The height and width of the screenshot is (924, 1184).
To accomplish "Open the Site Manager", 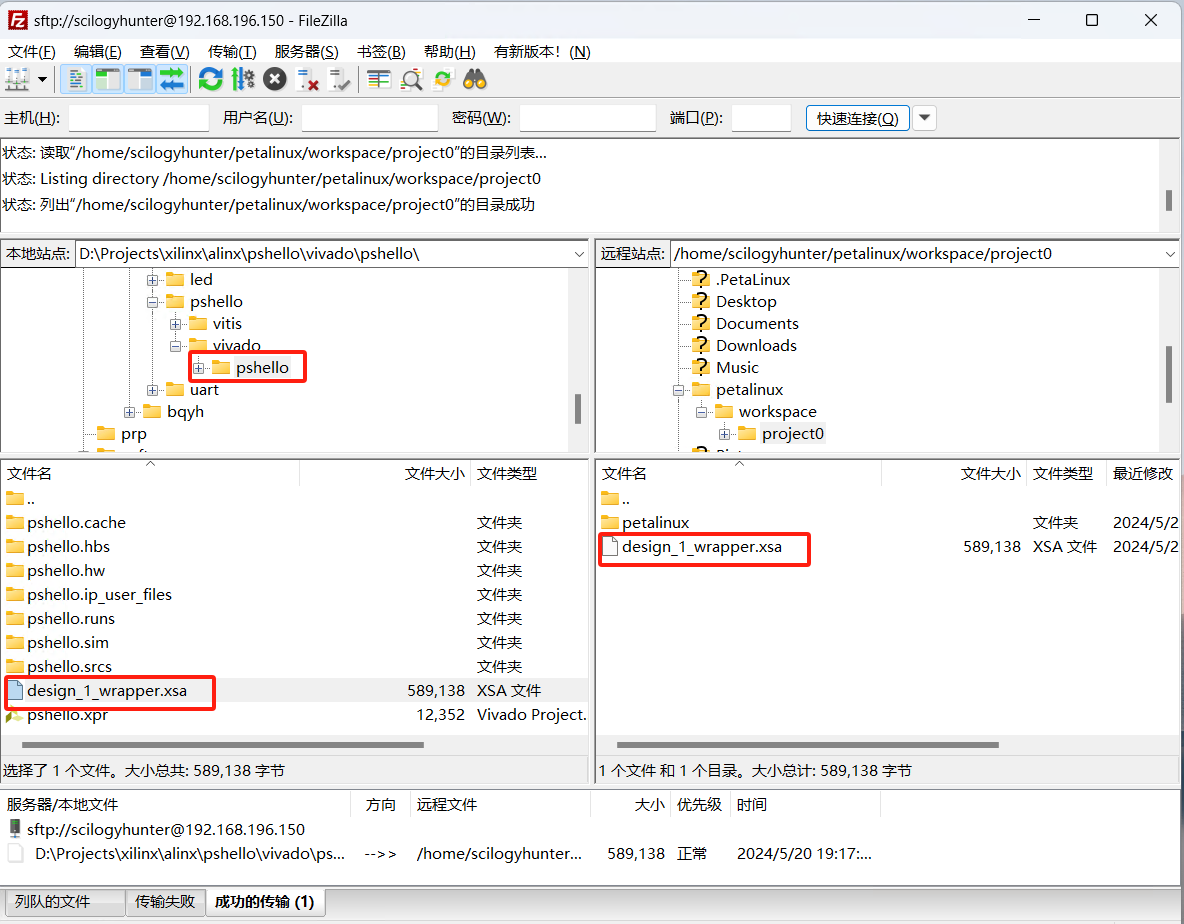I will (x=18, y=79).
